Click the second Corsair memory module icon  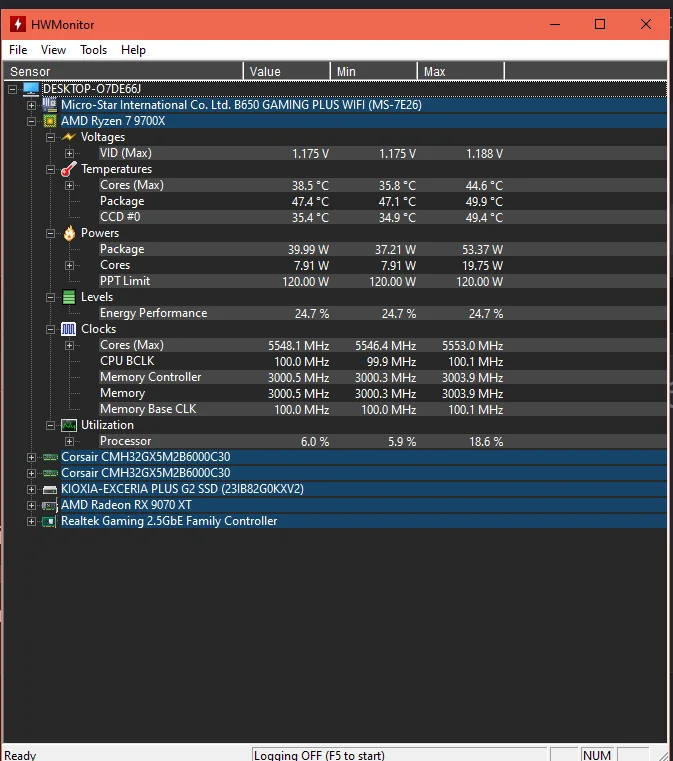tap(50, 473)
